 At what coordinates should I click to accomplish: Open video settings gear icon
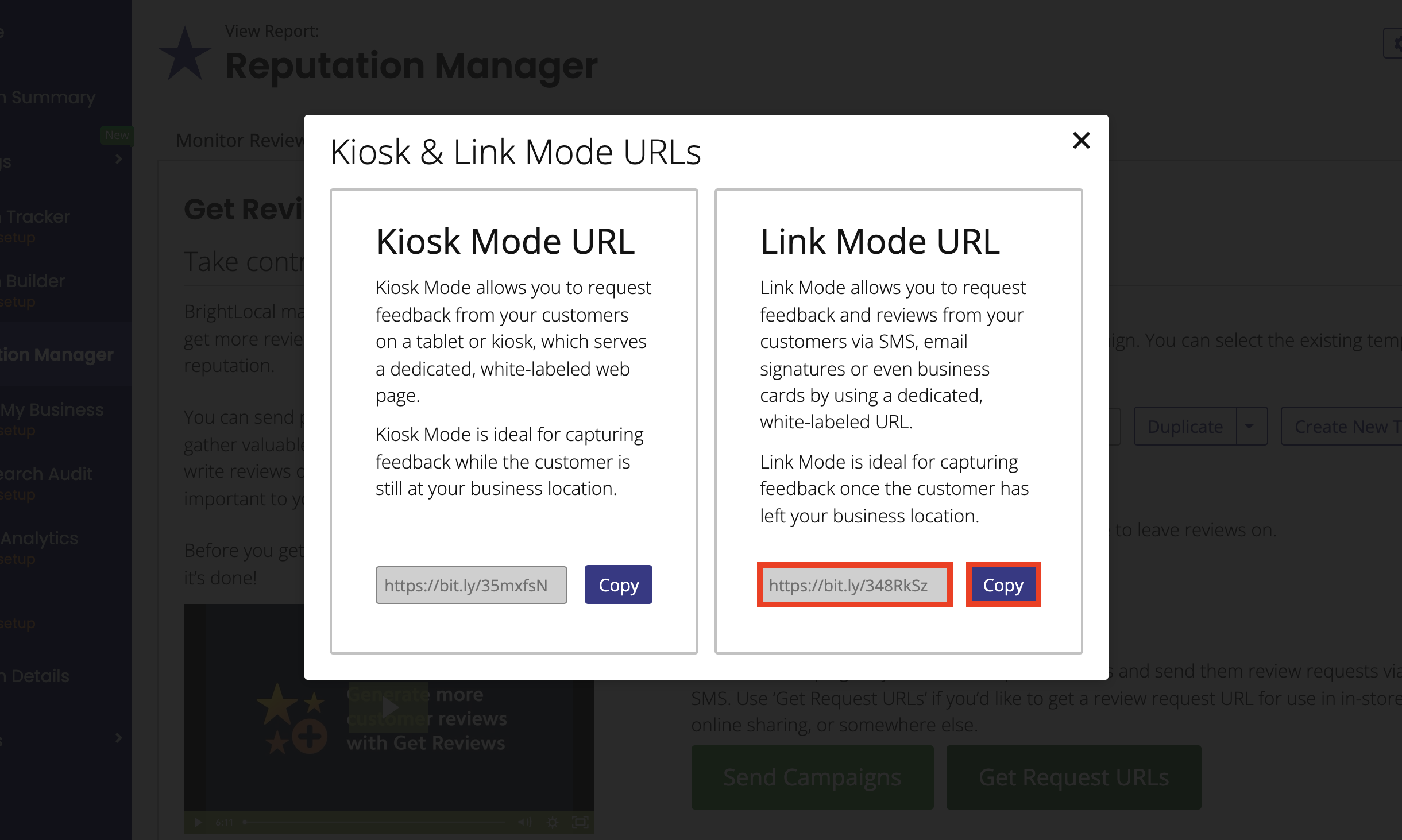click(x=553, y=822)
